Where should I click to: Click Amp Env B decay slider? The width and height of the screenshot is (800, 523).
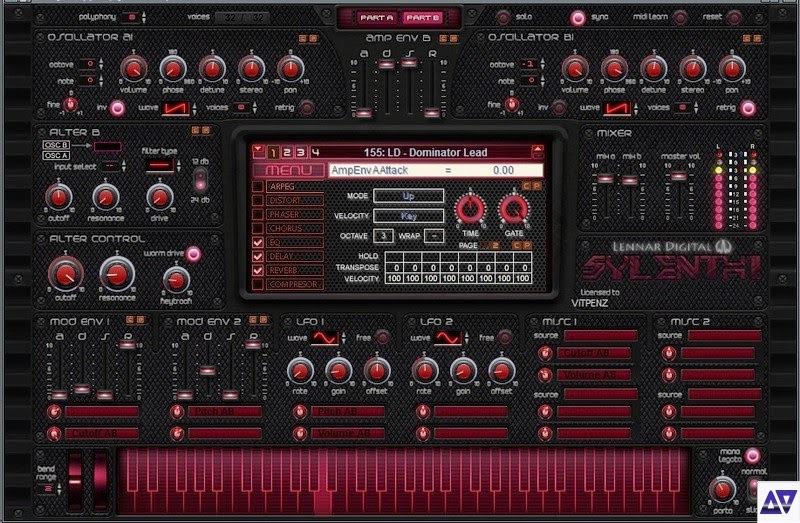point(386,64)
